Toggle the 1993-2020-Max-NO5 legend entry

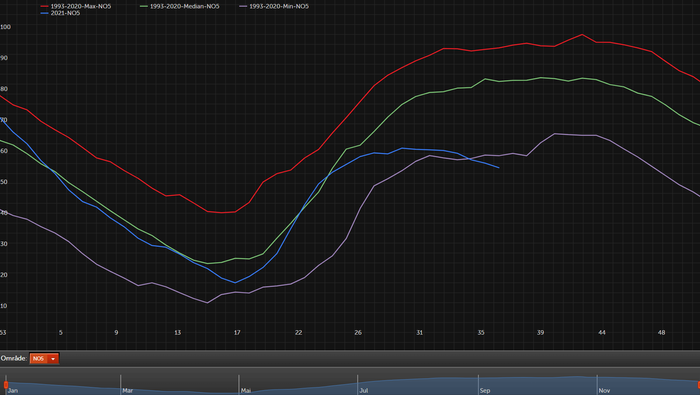[x=76, y=6]
